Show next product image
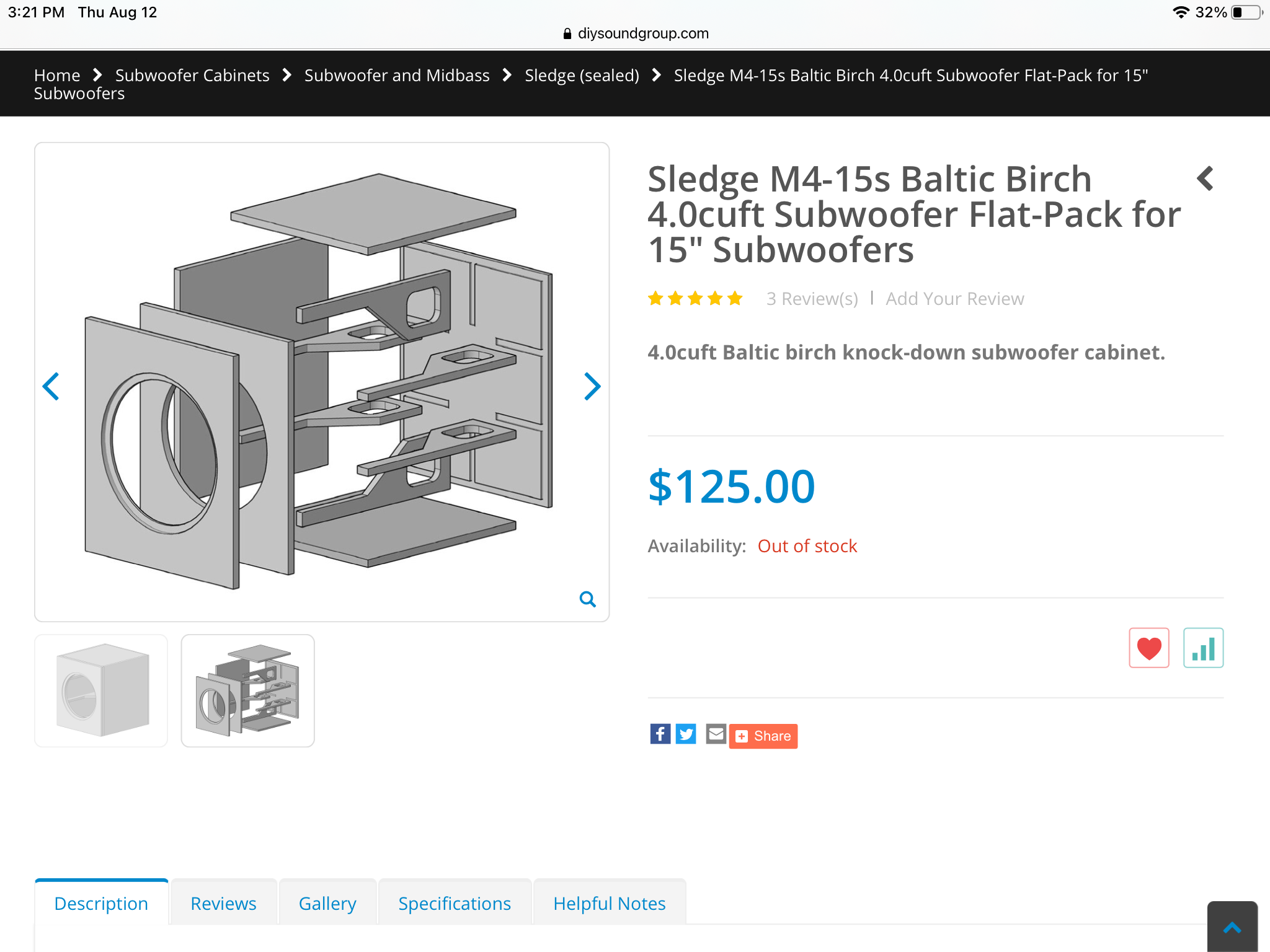Screen dimensions: 1270x952 592,387
